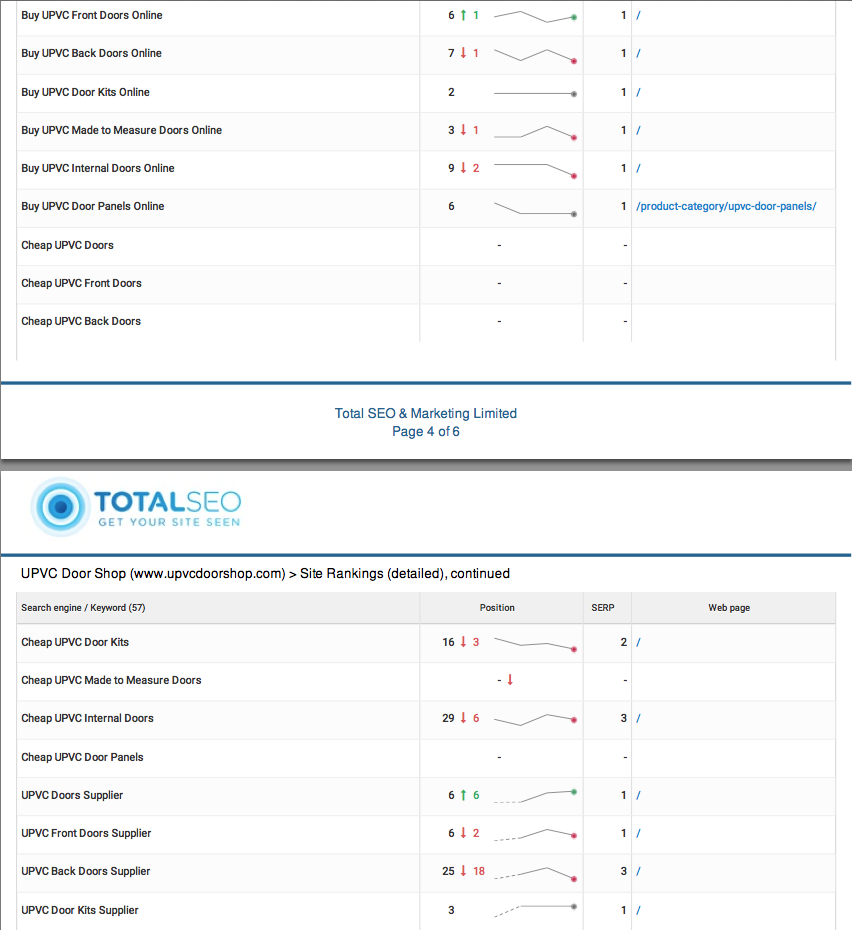This screenshot has width=852, height=930.
Task: Select keyword 'Buy UPVC Front Doors Online'
Action: point(92,15)
